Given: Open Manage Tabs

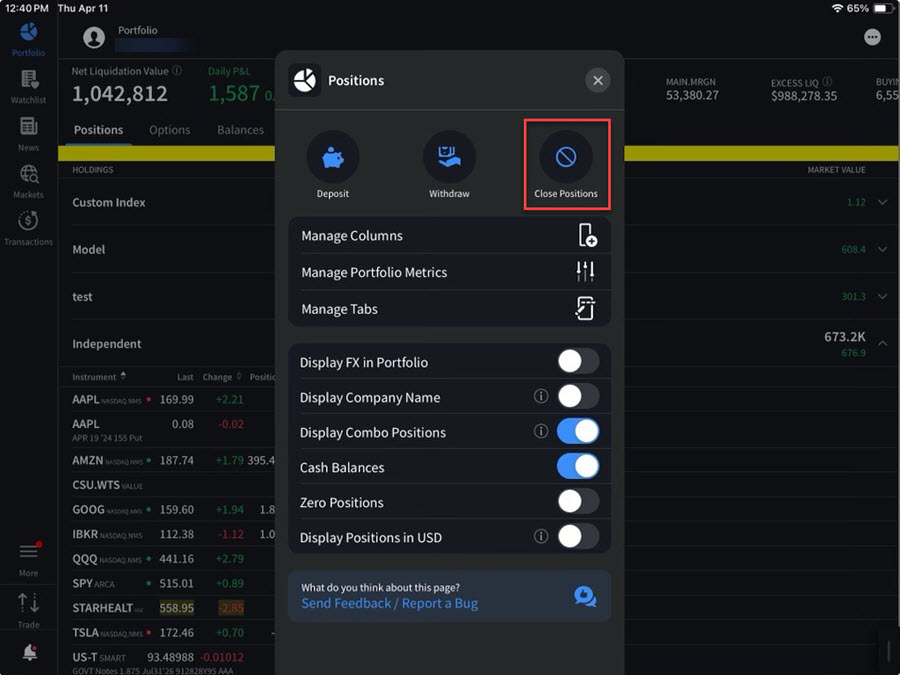Looking at the screenshot, I should point(449,309).
